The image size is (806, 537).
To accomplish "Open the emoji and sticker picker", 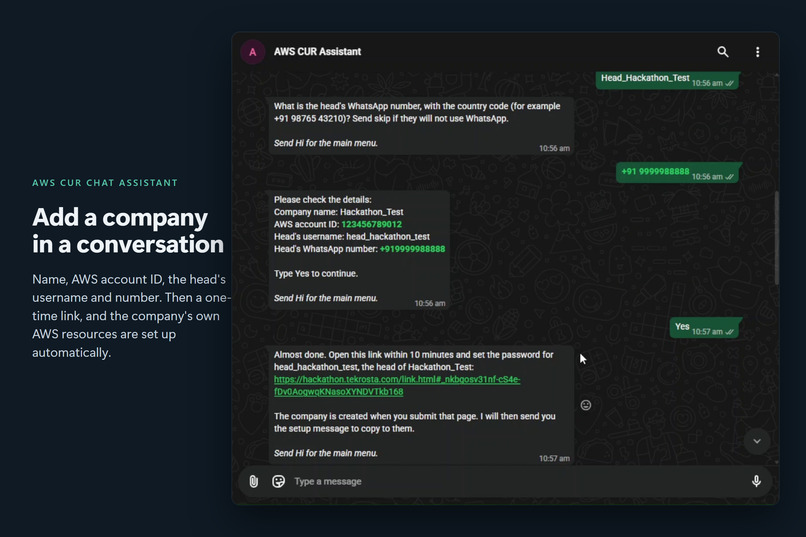I will pyautogui.click(x=278, y=482).
